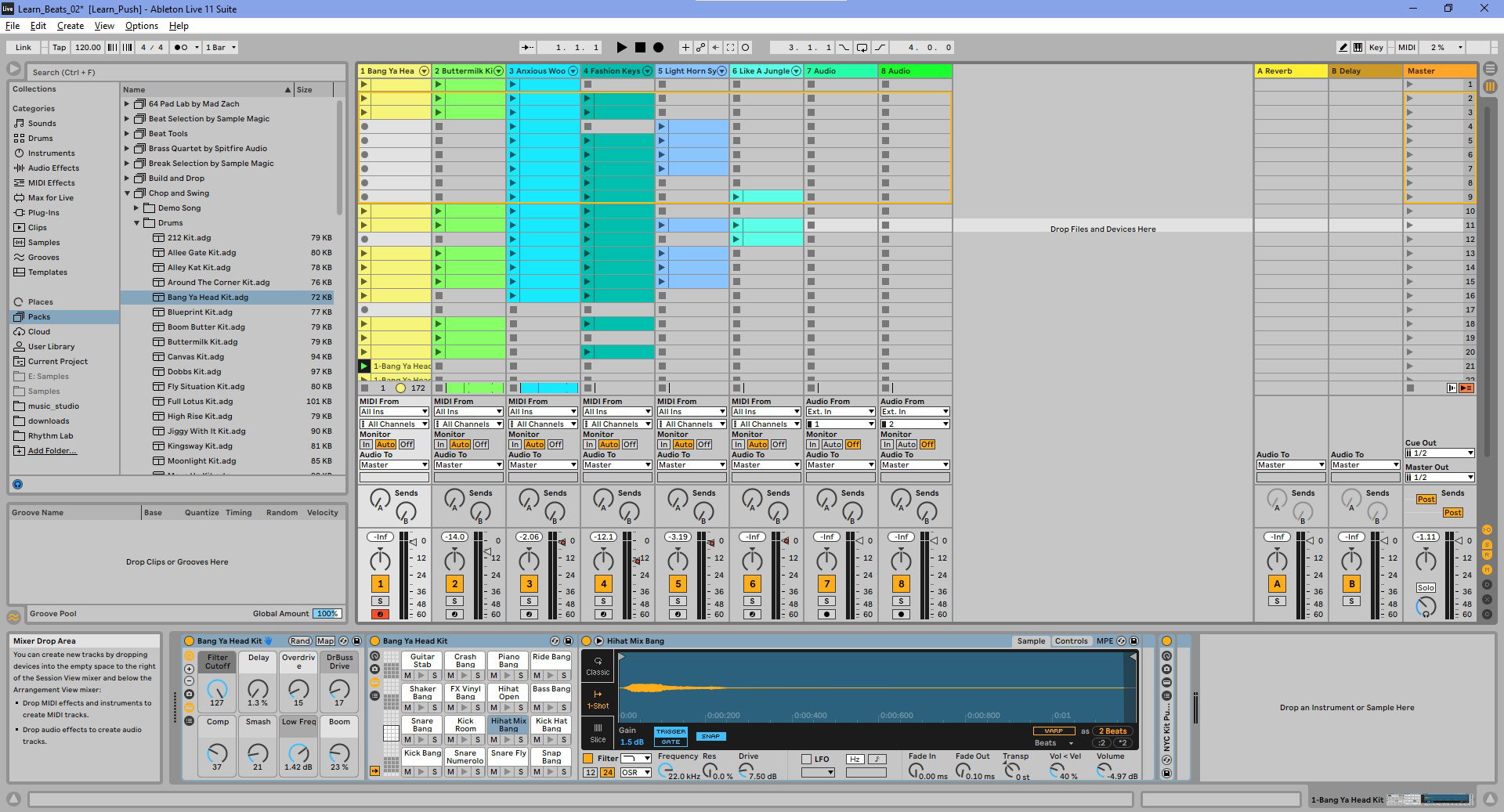This screenshot has width=1504, height=812.
Task: Show or hide the Sends section (S)
Action: tap(1488, 544)
